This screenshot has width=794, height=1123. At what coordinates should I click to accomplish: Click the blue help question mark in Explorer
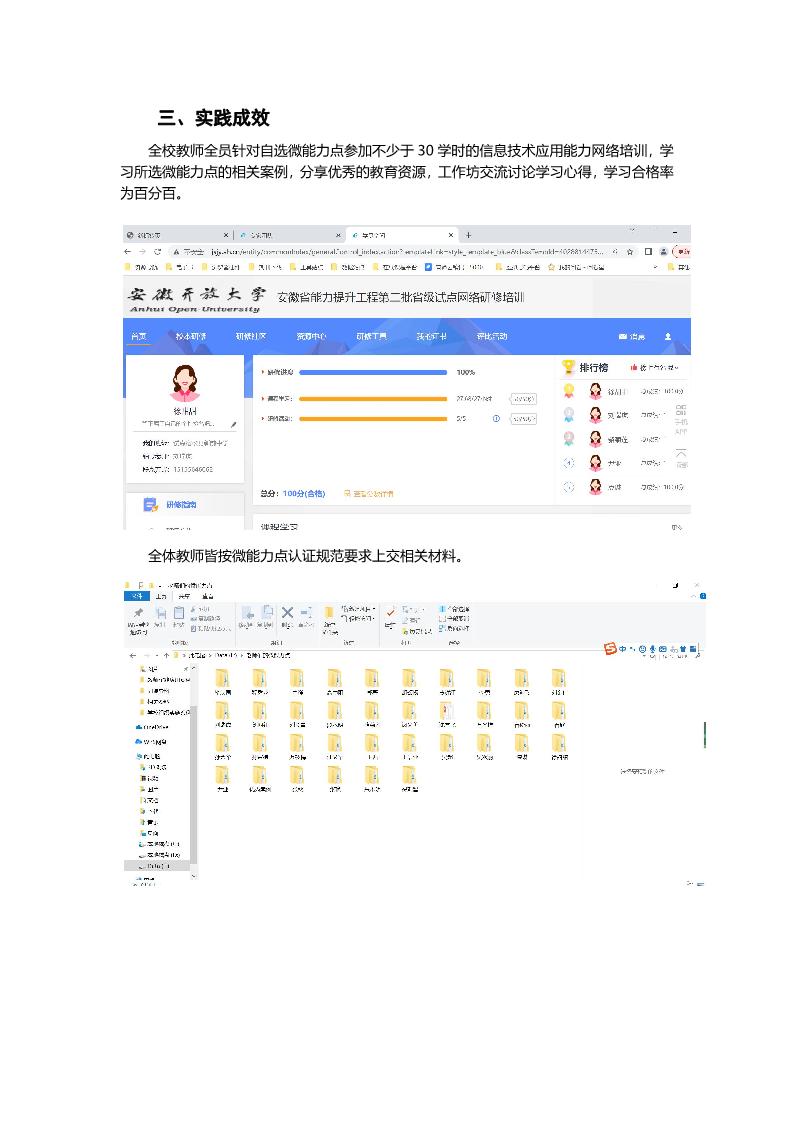703,596
